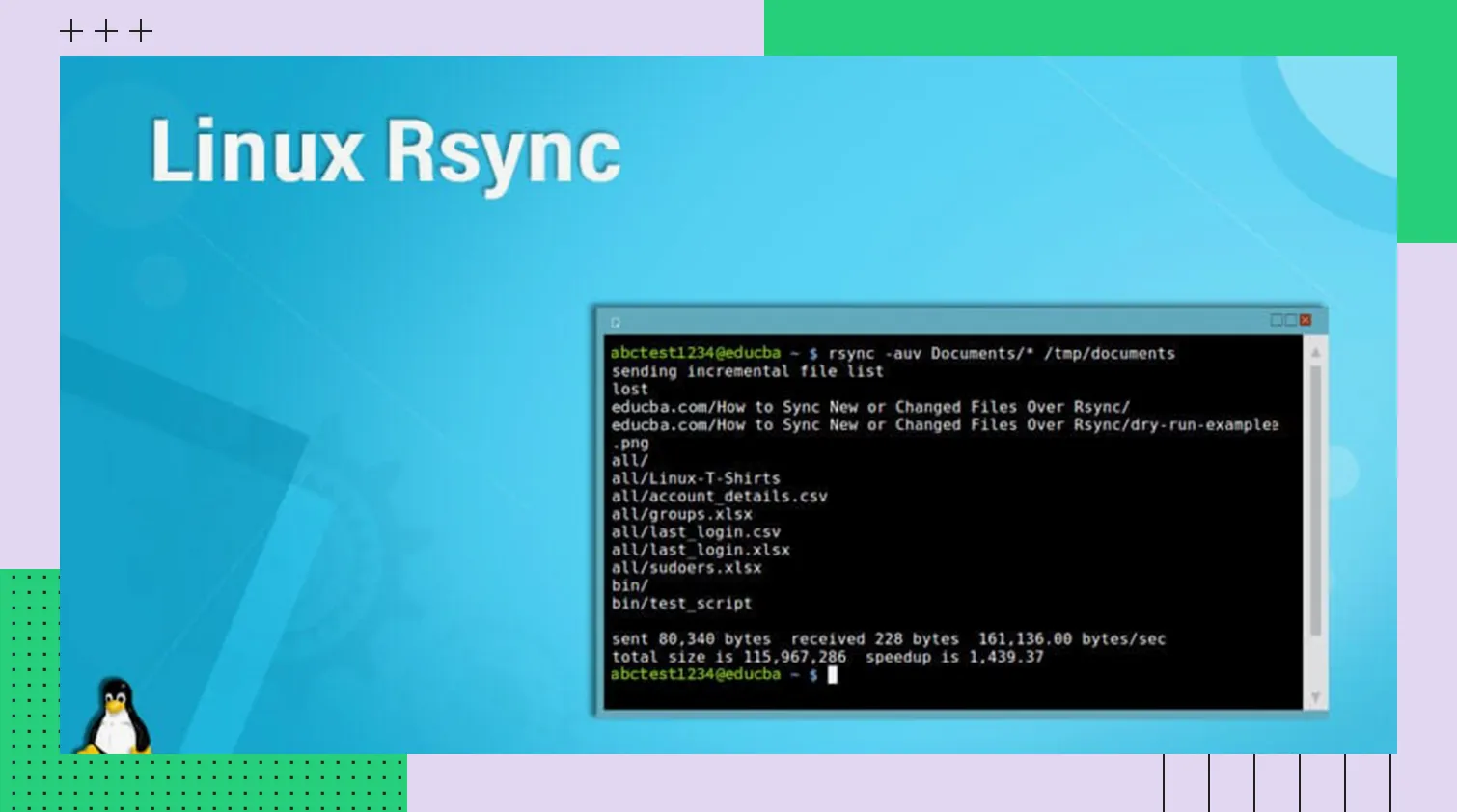Click the leftmost plus sign decoration
This screenshot has width=1457, height=812.
[71, 32]
